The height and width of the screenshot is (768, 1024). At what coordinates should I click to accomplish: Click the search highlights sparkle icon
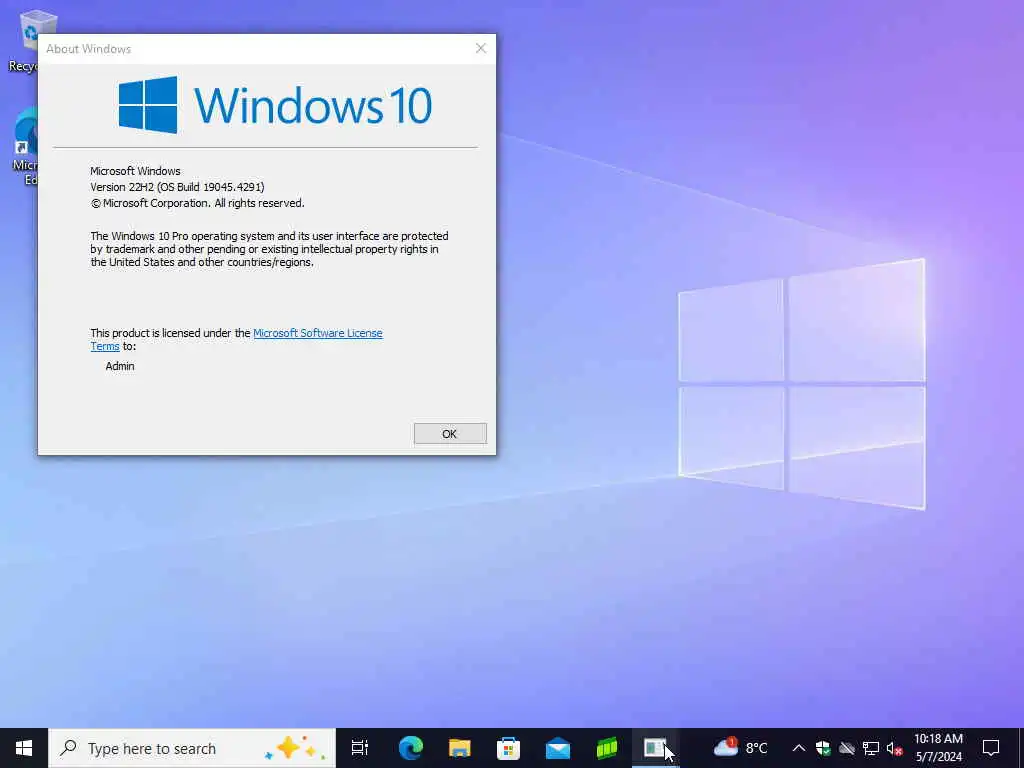[295, 748]
